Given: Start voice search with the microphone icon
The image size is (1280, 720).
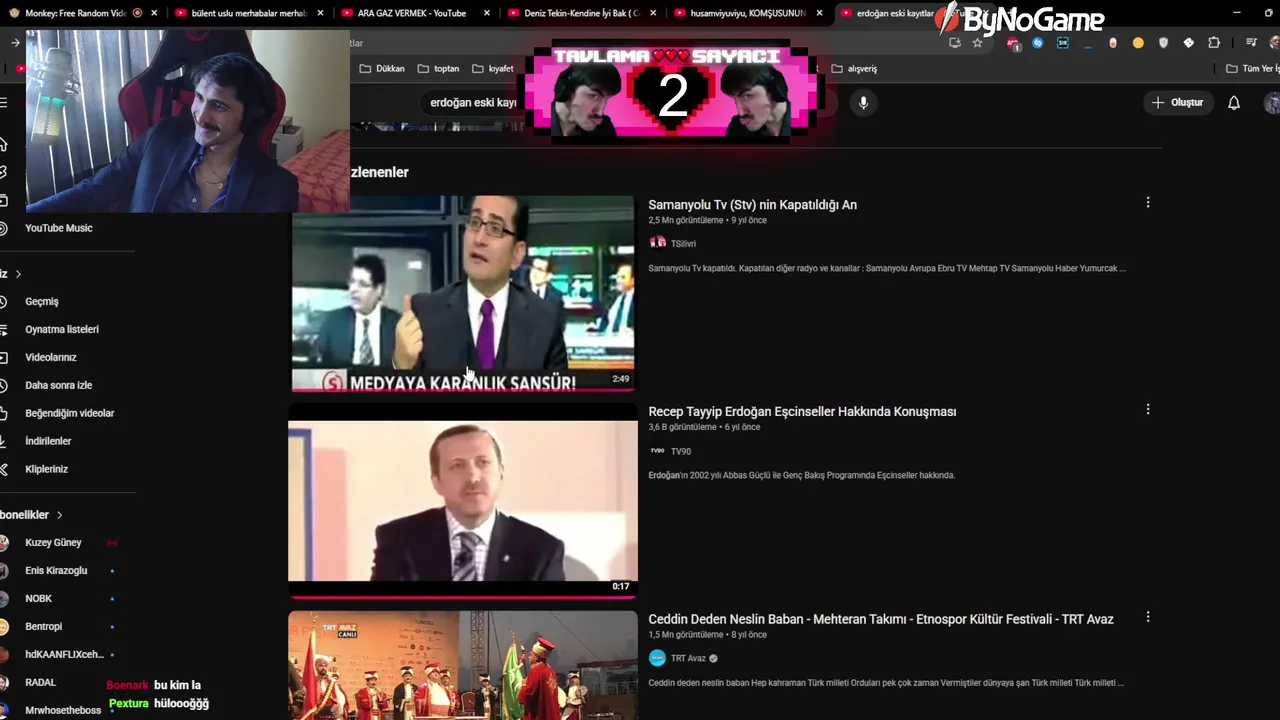Looking at the screenshot, I should point(863,102).
